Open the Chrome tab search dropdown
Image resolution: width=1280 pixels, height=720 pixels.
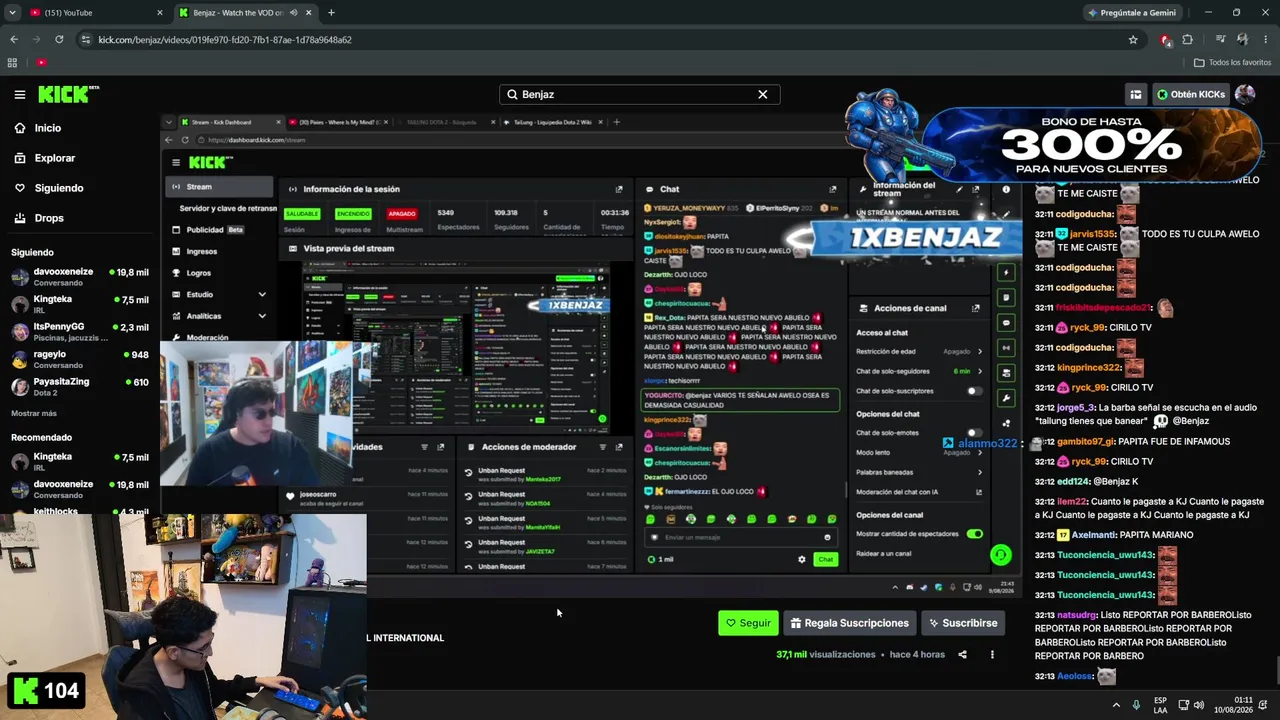pos(12,13)
